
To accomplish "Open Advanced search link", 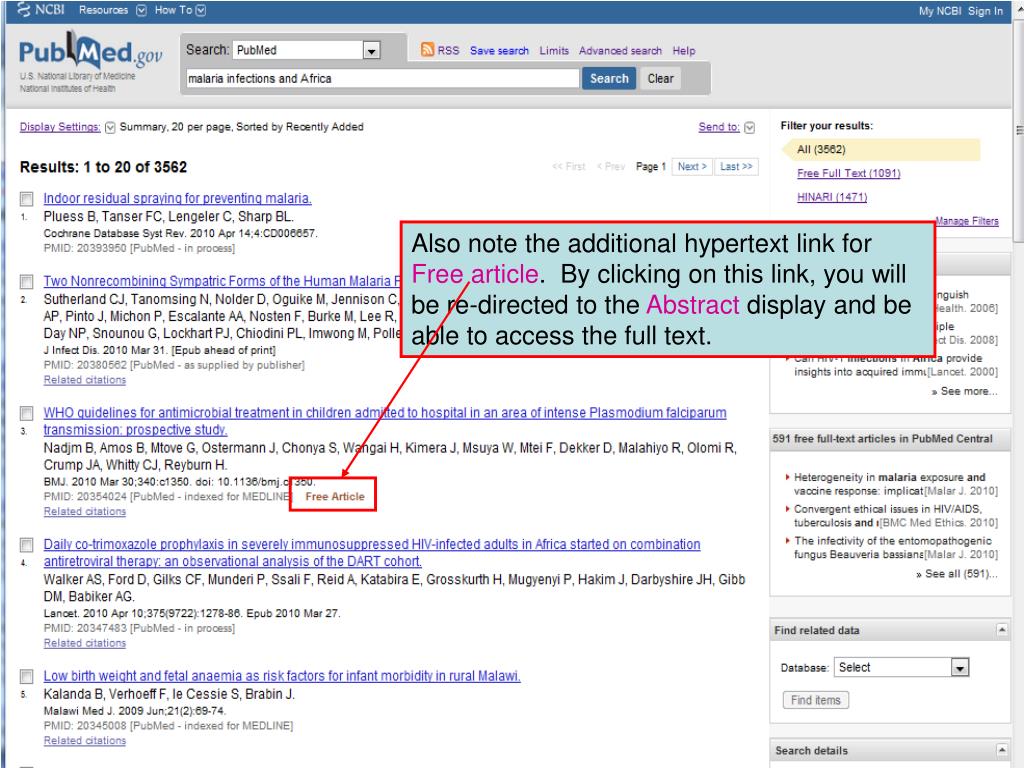I will point(620,50).
